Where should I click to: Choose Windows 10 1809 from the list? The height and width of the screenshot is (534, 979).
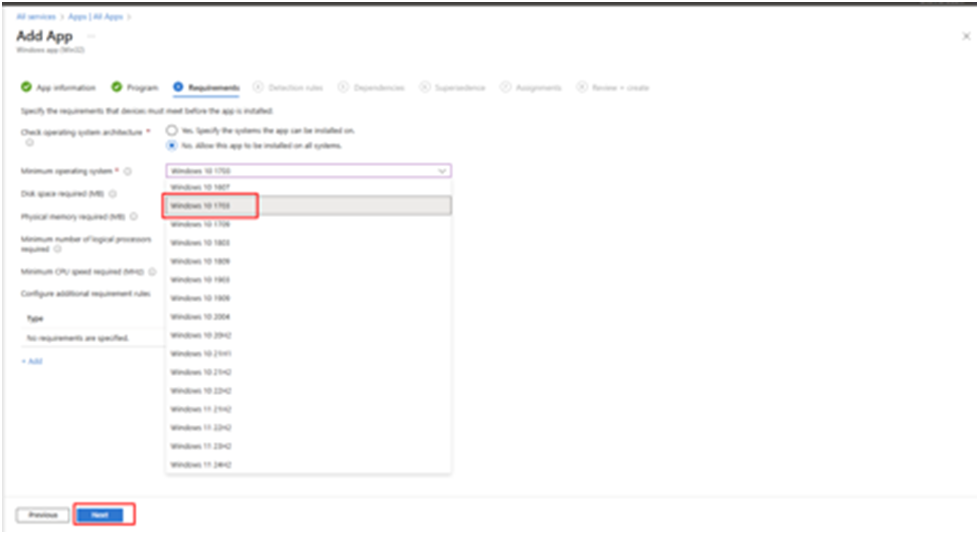pyautogui.click(x=308, y=261)
